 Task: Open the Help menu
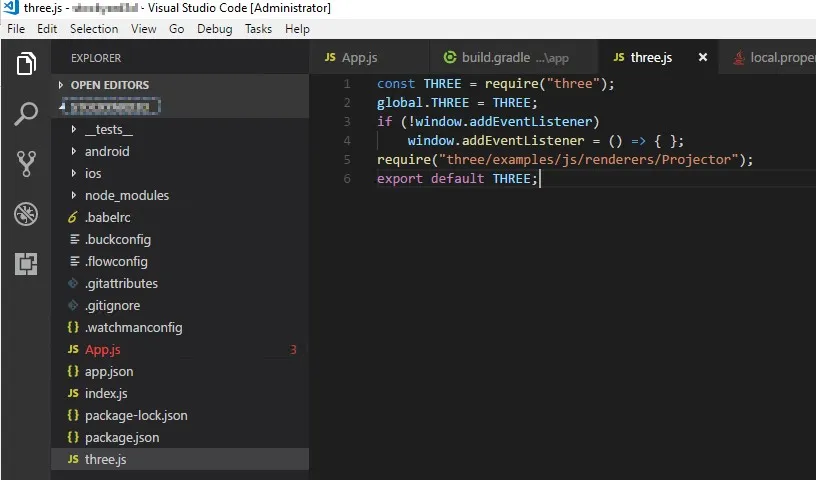(x=297, y=29)
